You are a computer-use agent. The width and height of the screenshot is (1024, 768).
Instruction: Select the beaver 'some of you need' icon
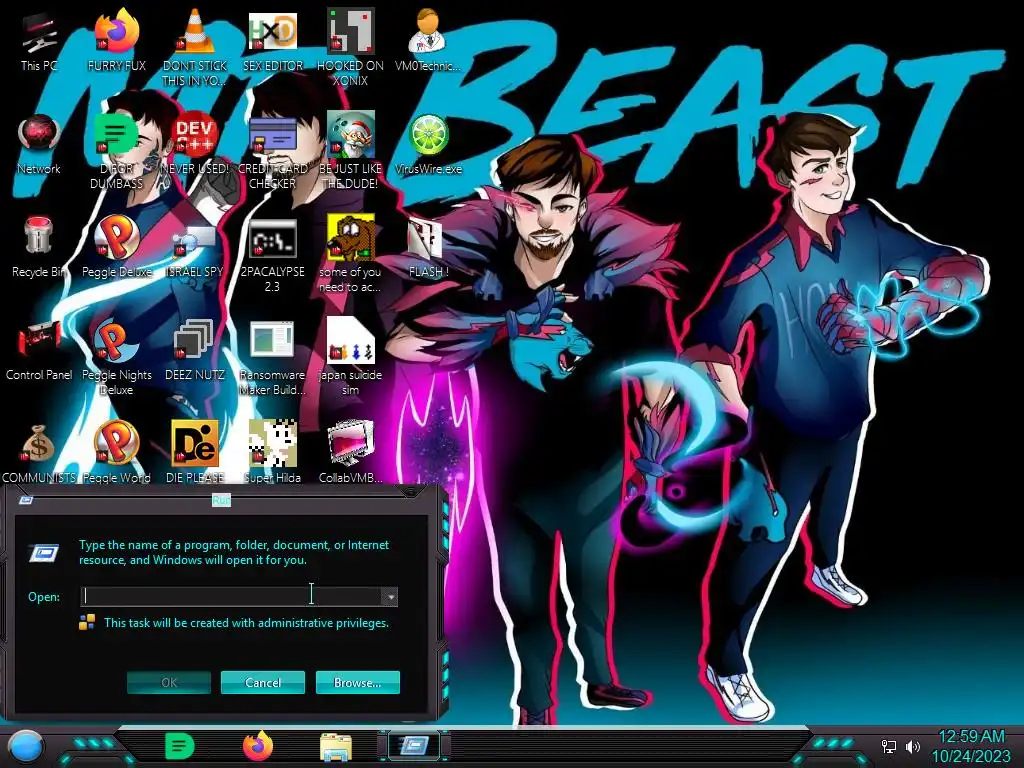(350, 253)
